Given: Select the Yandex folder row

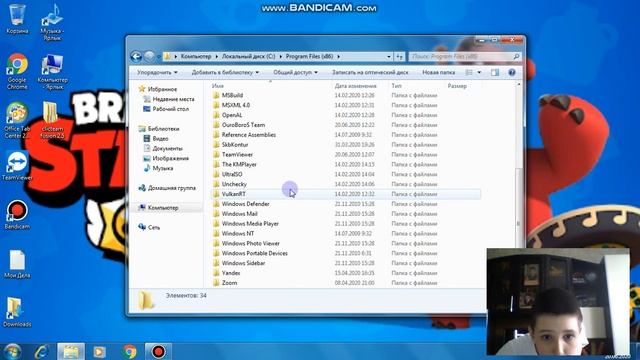Looking at the screenshot, I should point(346,273).
